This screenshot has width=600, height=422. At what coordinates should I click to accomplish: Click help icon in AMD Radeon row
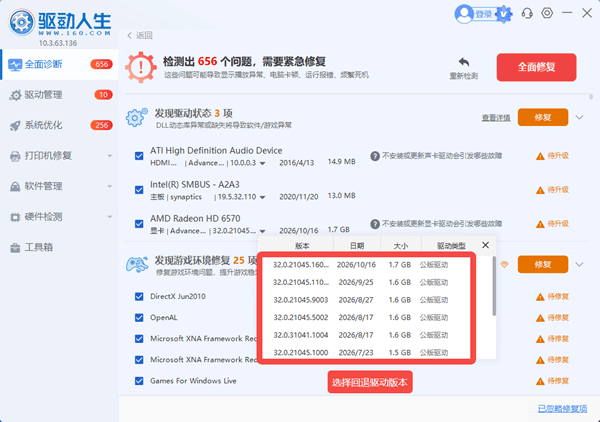(375, 224)
